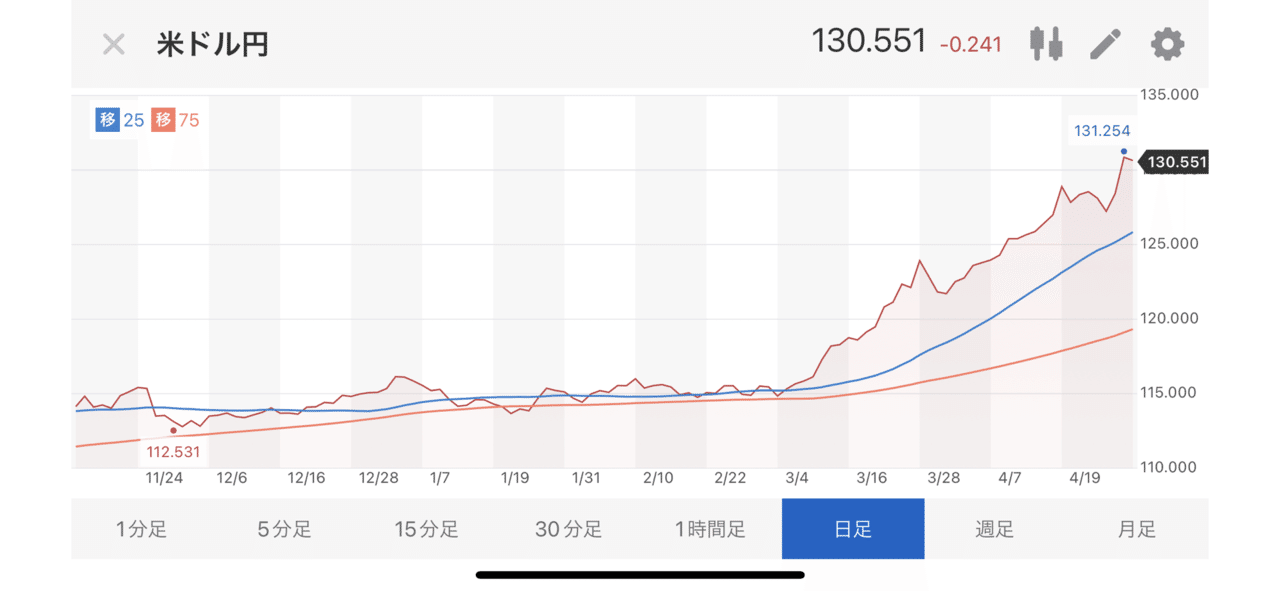Tap the 110.000 price axis label
This screenshot has height=591, width=1280.
coord(1169,467)
